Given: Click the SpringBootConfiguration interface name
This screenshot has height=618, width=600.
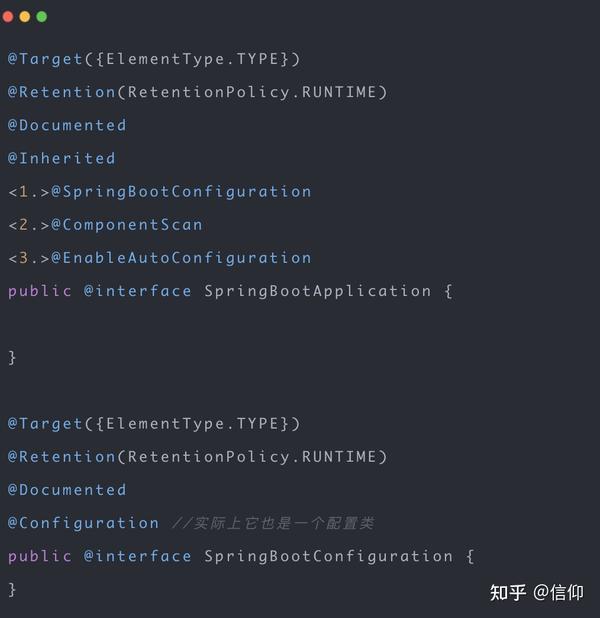Looking at the screenshot, I should (x=328, y=557).
